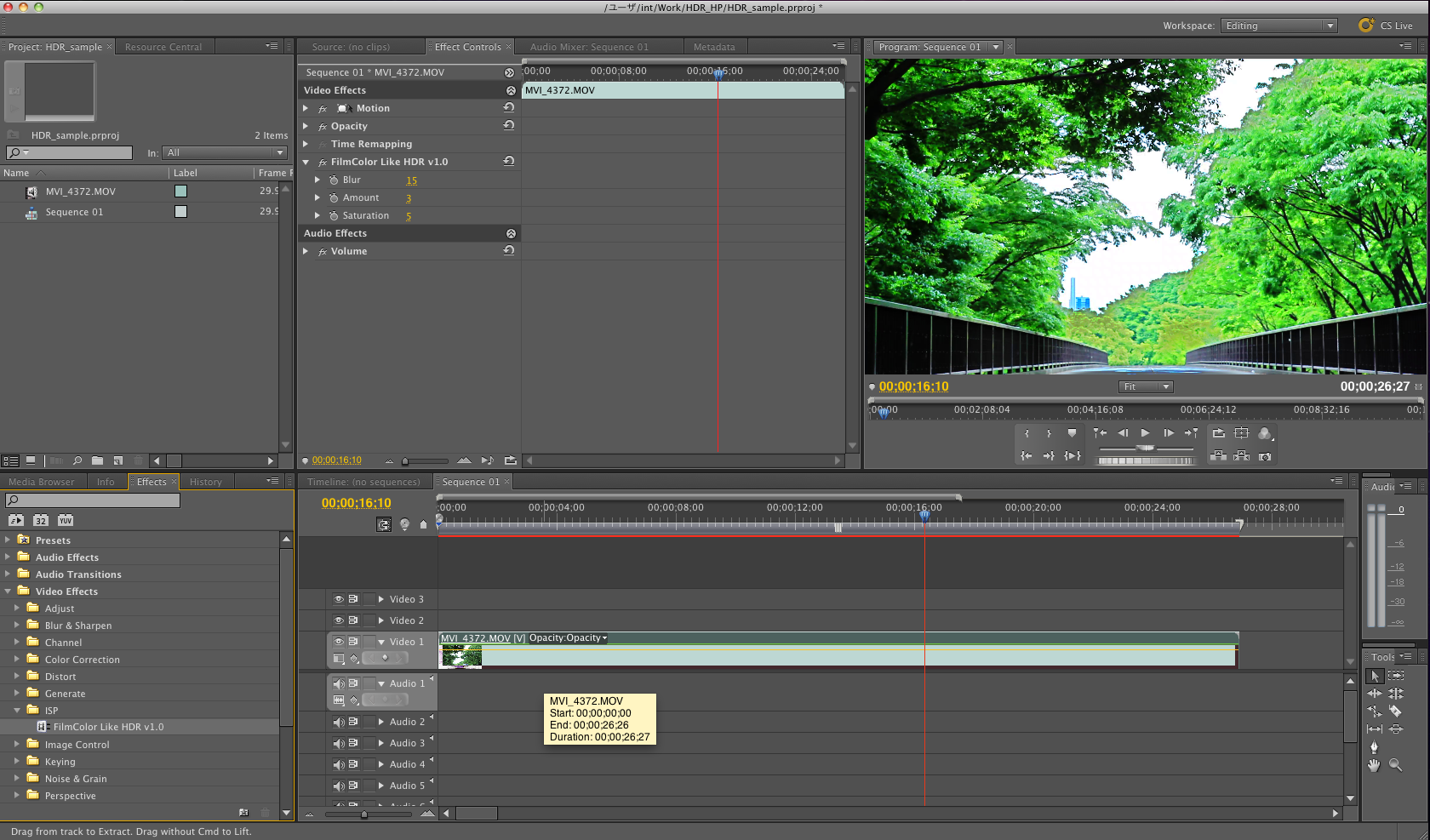Select the Rate Stretch tool
Image resolution: width=1430 pixels, height=840 pixels.
point(1375,711)
